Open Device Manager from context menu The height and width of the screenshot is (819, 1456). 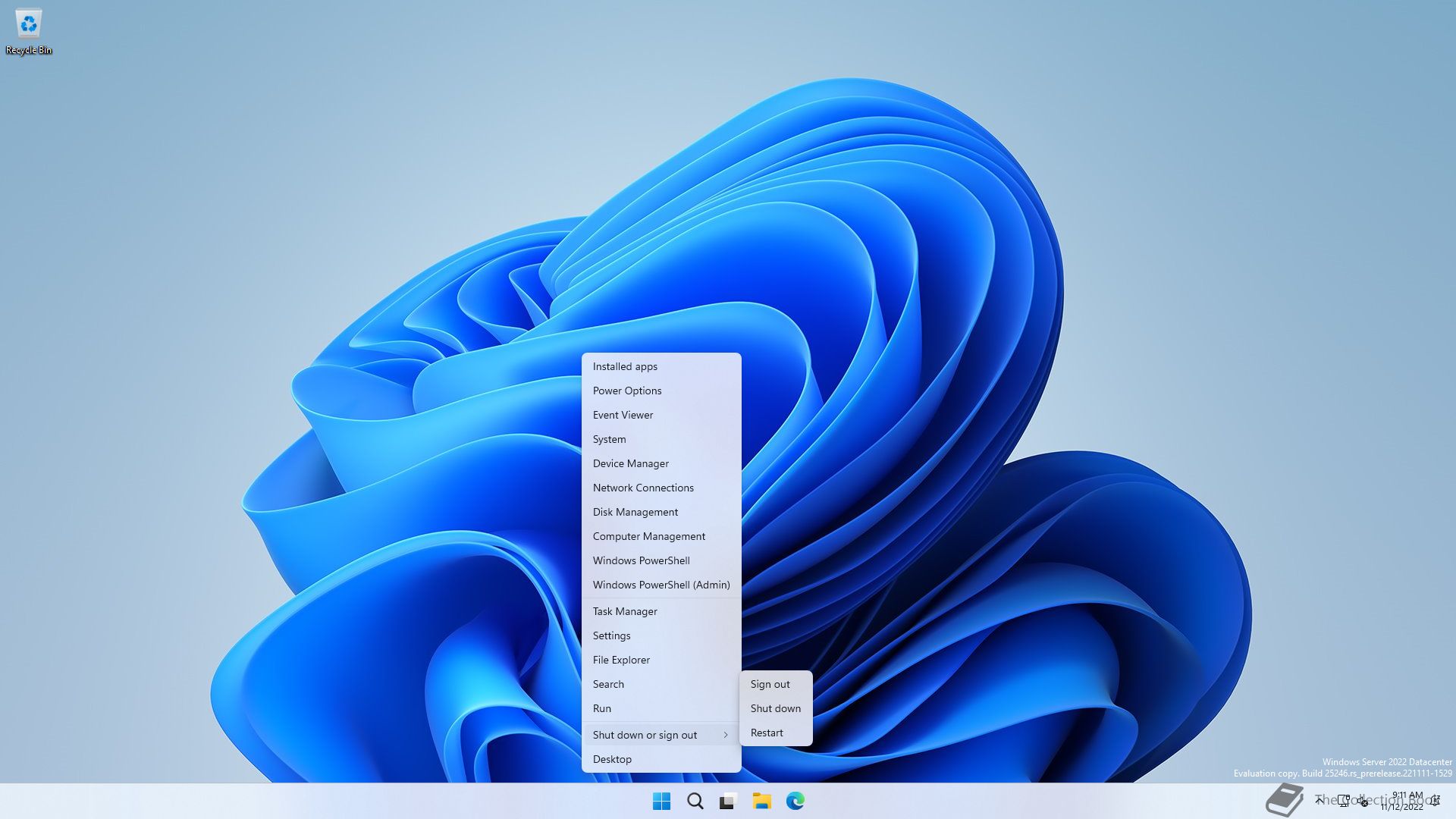pyautogui.click(x=630, y=462)
